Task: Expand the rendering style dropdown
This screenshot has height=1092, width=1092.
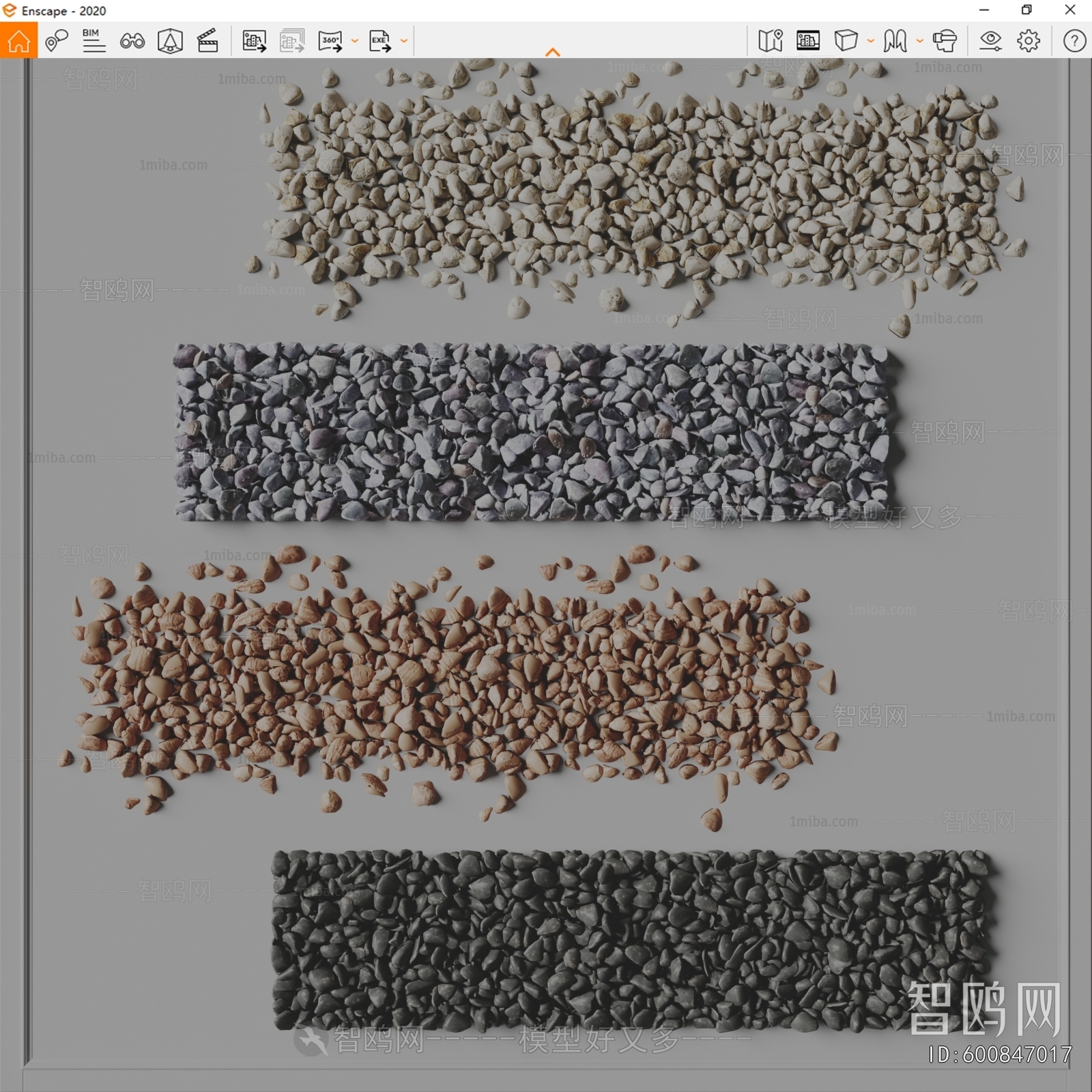Action: 871,41
